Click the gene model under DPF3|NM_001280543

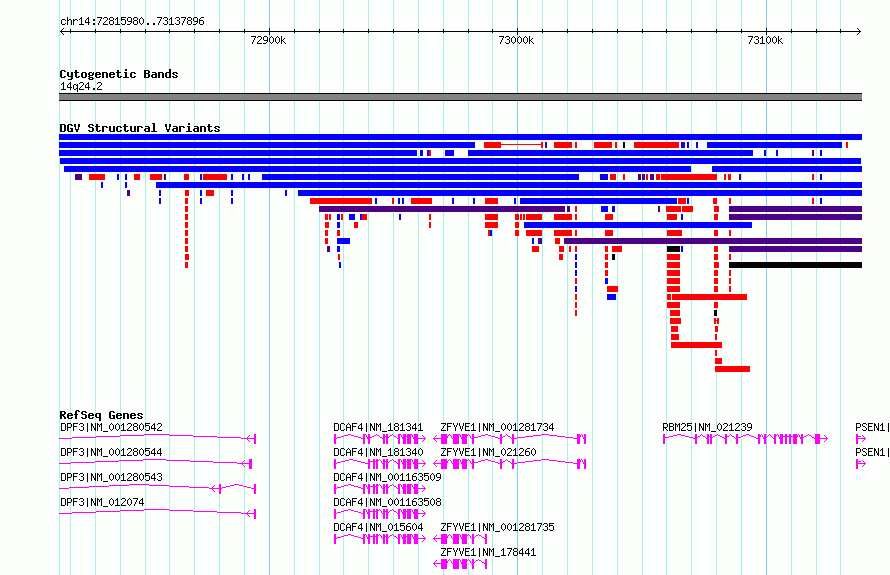pos(158,488)
